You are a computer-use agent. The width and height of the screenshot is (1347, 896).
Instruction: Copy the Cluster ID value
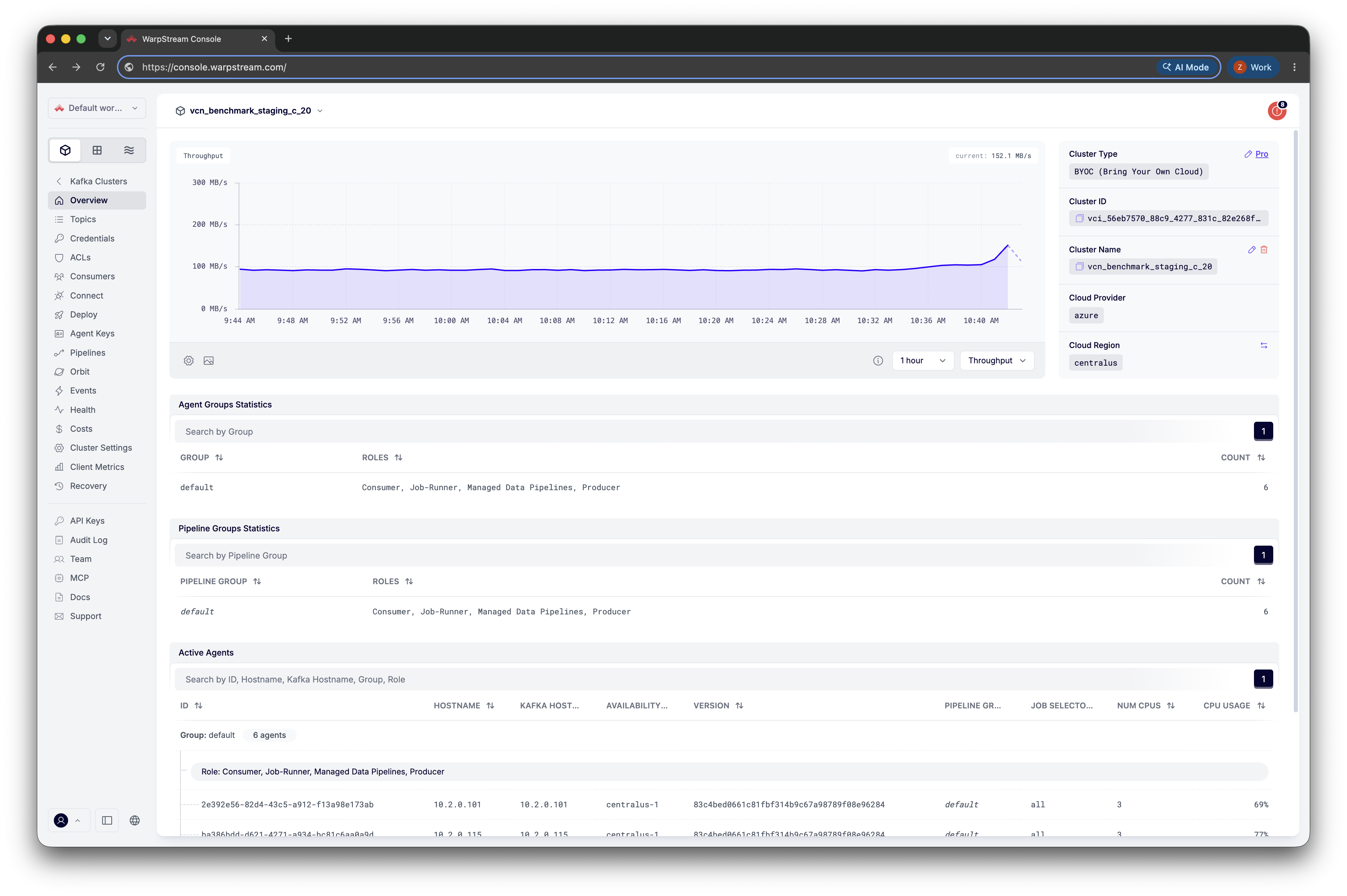1080,218
